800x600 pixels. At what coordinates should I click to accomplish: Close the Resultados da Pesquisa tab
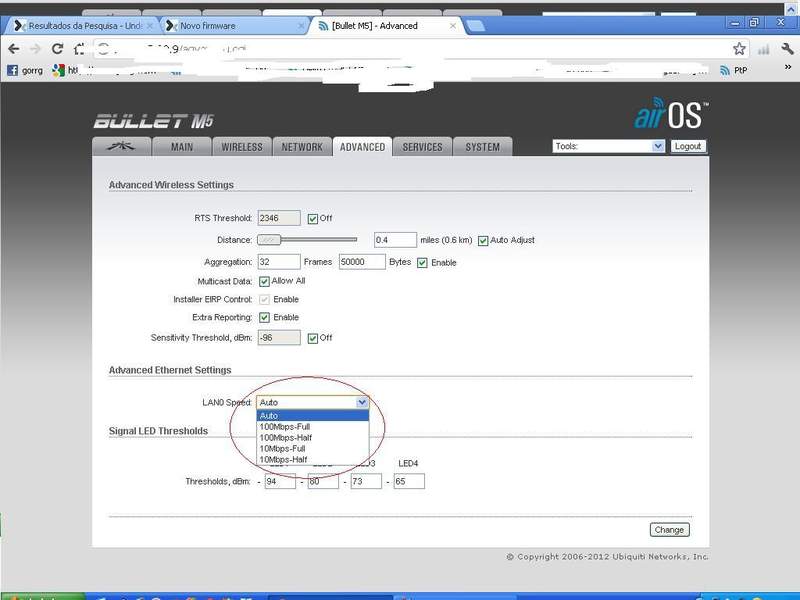click(x=149, y=26)
